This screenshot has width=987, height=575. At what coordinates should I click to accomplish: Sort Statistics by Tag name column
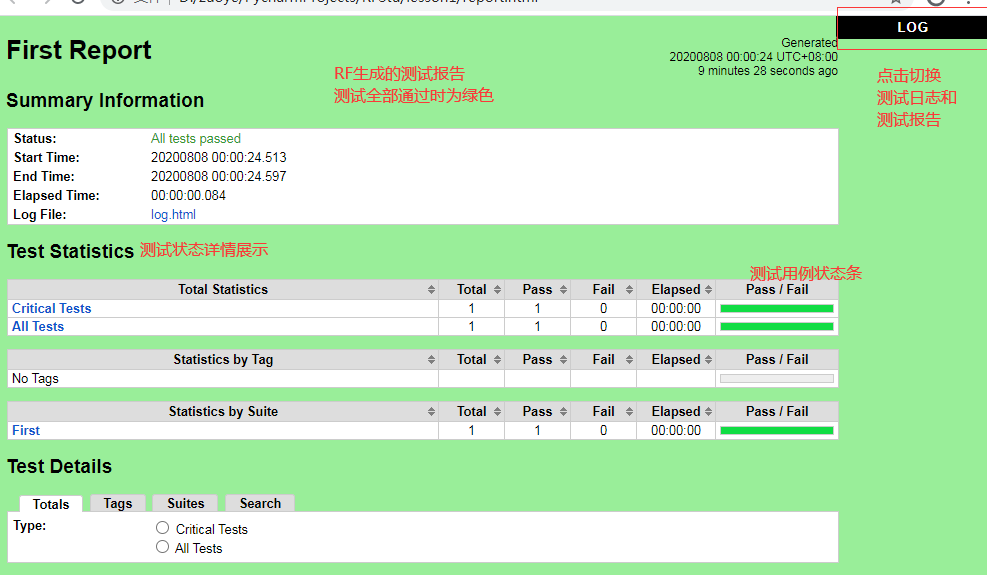tap(223, 360)
